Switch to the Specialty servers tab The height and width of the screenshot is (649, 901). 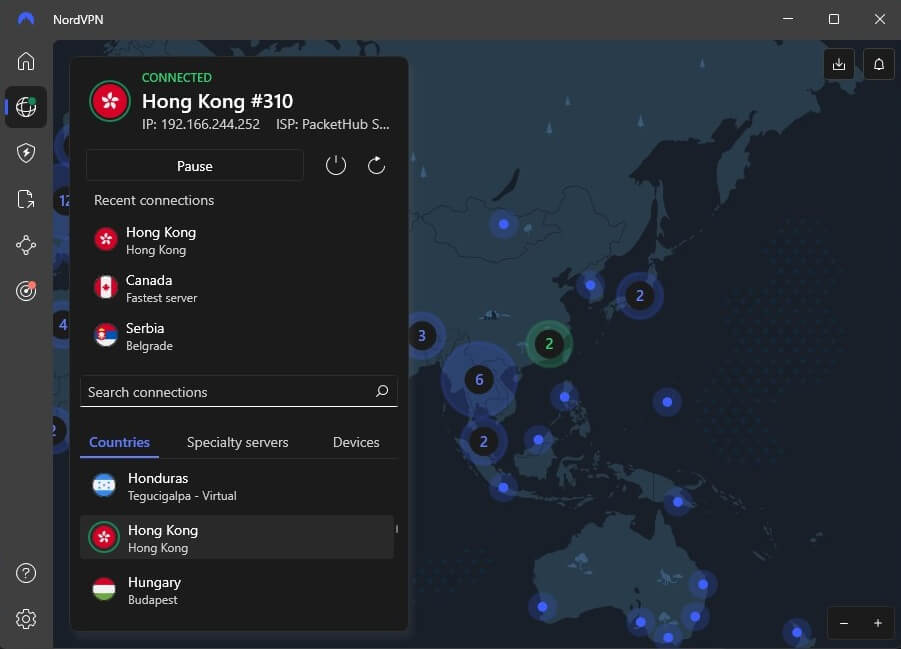(237, 442)
